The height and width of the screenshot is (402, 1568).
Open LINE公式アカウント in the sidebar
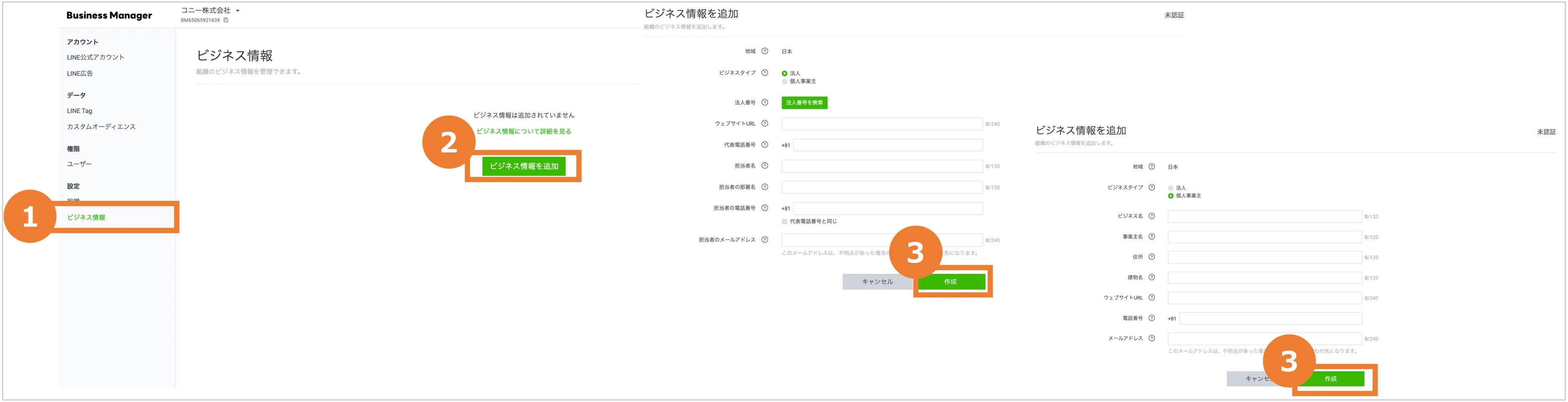point(96,57)
